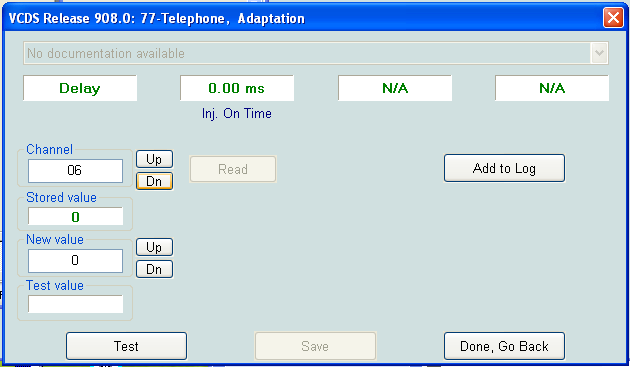Click the Test button
Screen dimensions: 630x367
126,346
